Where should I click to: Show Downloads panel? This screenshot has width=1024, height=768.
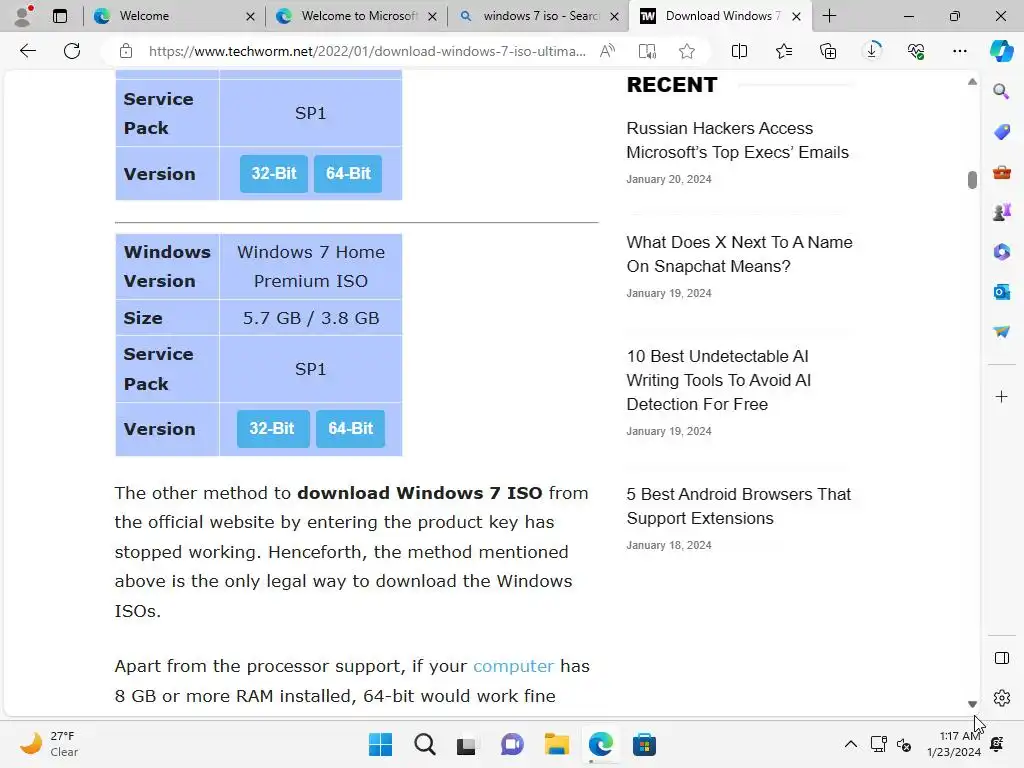click(x=872, y=51)
